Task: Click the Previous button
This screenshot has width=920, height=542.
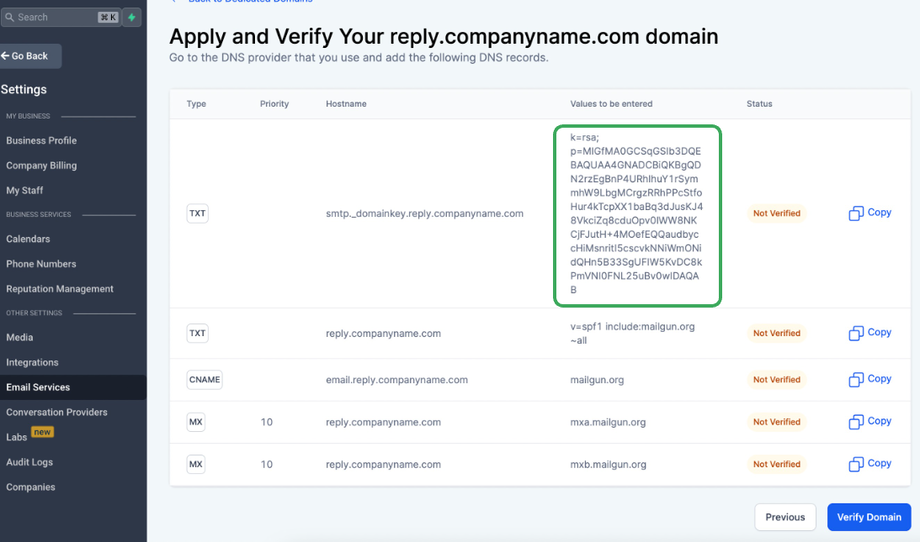Action: coord(785,517)
